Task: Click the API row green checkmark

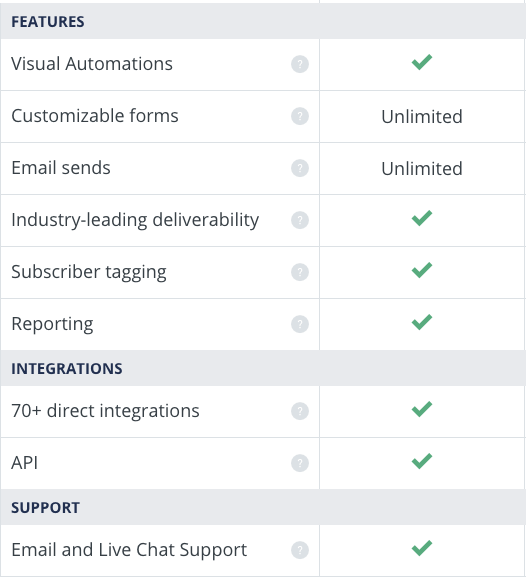Action: point(422,461)
